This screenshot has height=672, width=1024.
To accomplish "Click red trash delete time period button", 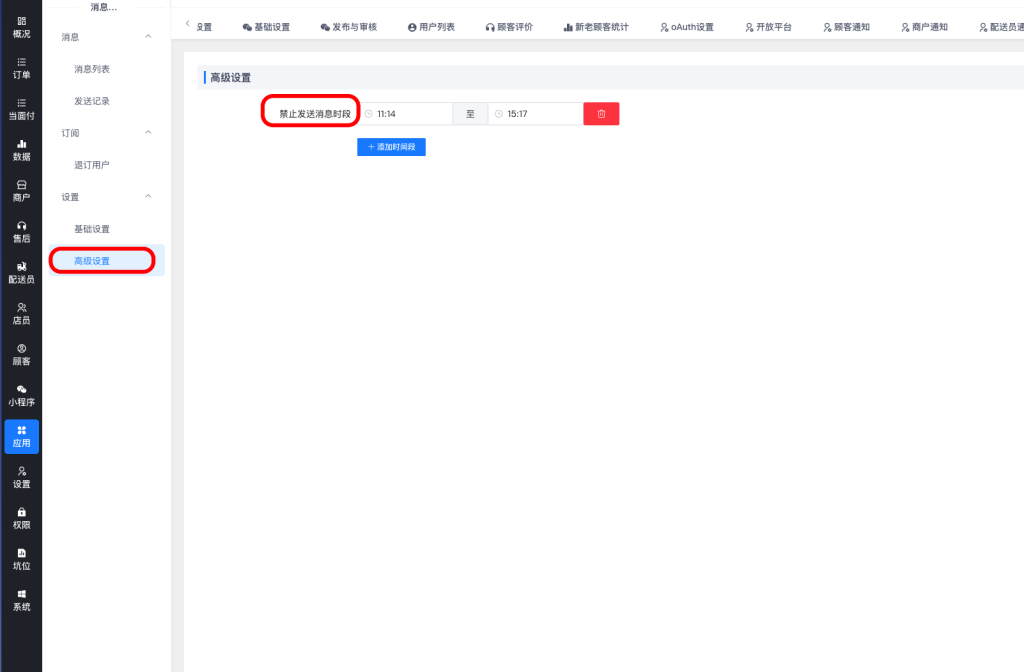I will [x=601, y=114].
